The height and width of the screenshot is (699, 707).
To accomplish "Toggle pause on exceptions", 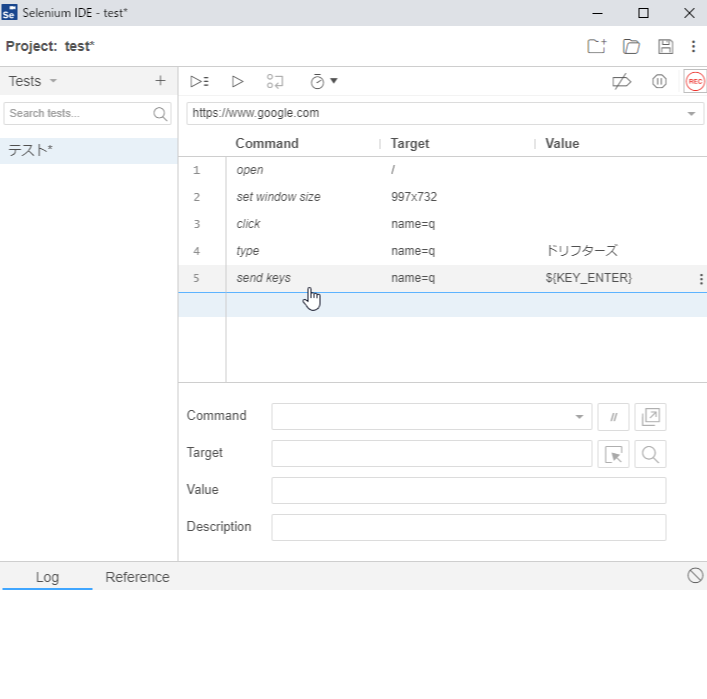I will click(659, 81).
